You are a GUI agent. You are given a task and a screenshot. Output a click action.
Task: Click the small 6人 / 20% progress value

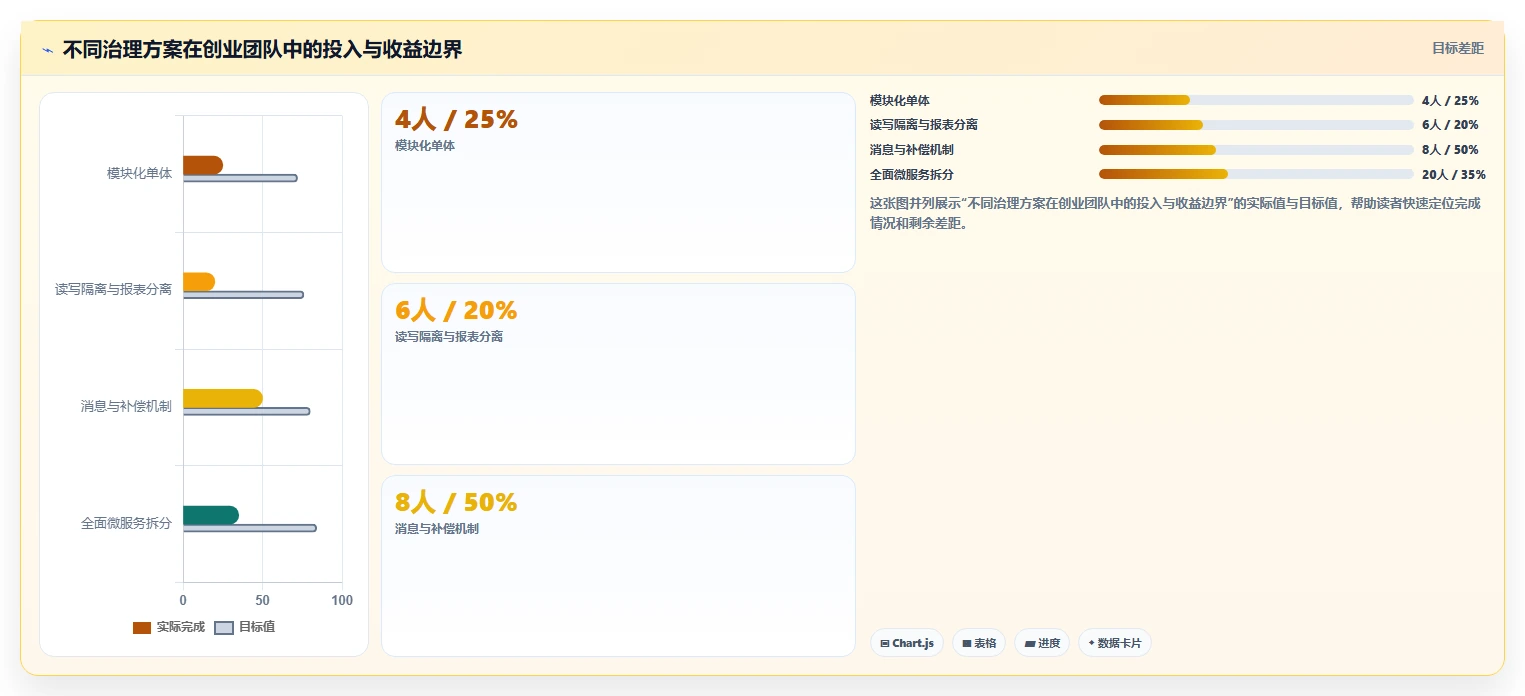(x=1450, y=125)
